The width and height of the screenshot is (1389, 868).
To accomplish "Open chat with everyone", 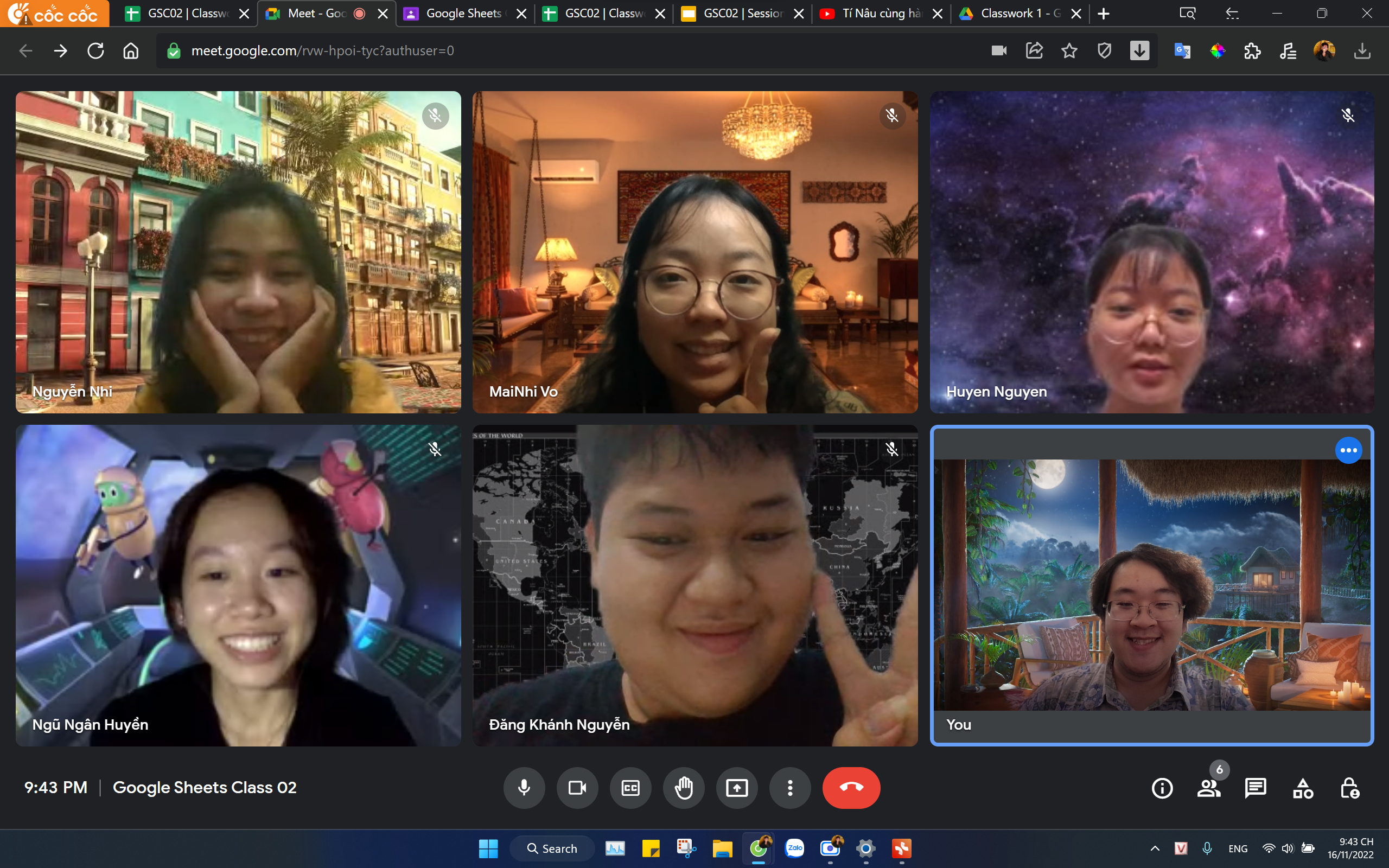I will (1256, 788).
